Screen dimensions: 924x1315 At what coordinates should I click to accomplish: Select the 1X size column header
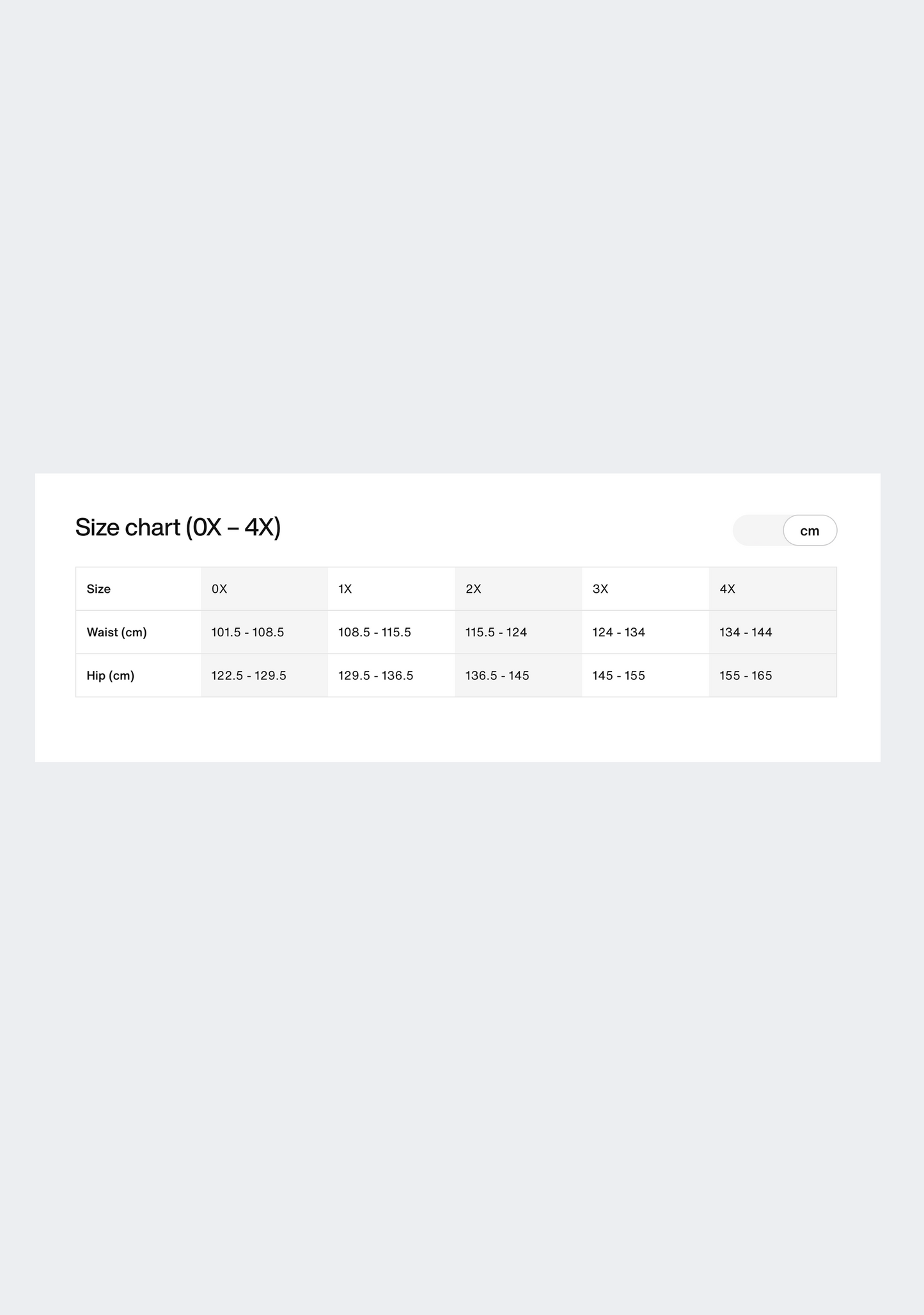click(345, 589)
